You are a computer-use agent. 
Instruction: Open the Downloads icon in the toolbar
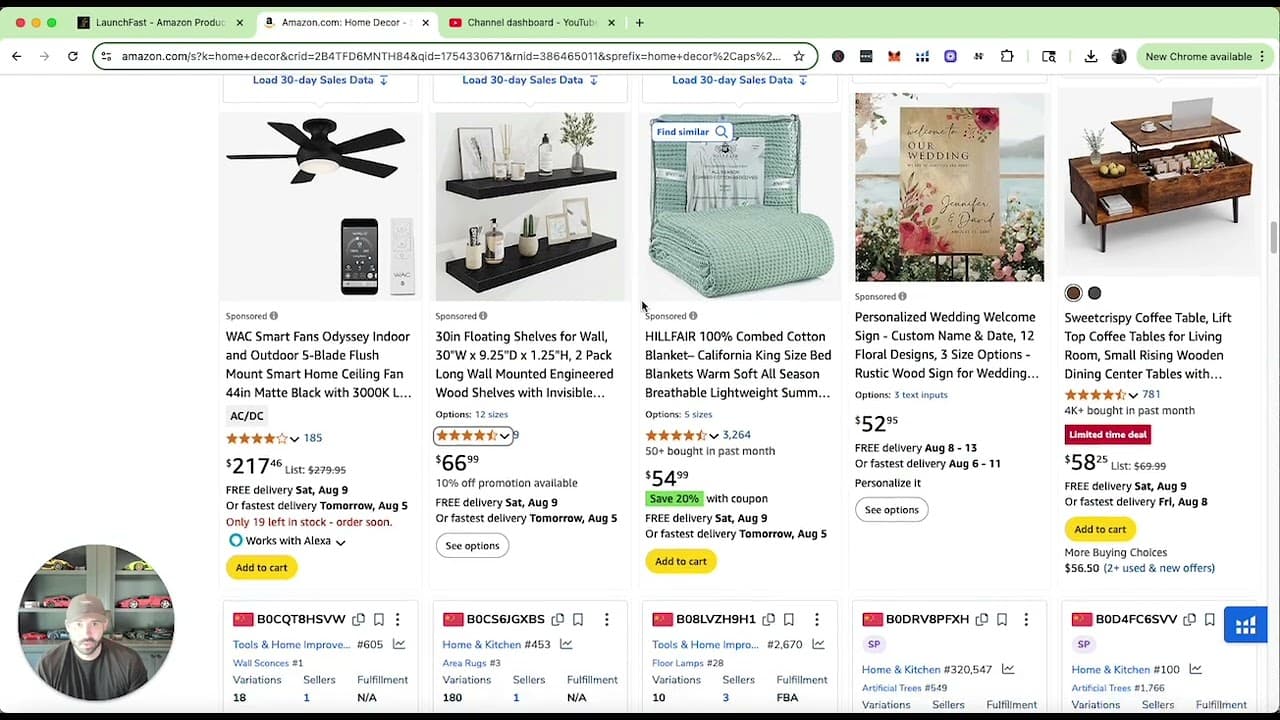[1091, 56]
